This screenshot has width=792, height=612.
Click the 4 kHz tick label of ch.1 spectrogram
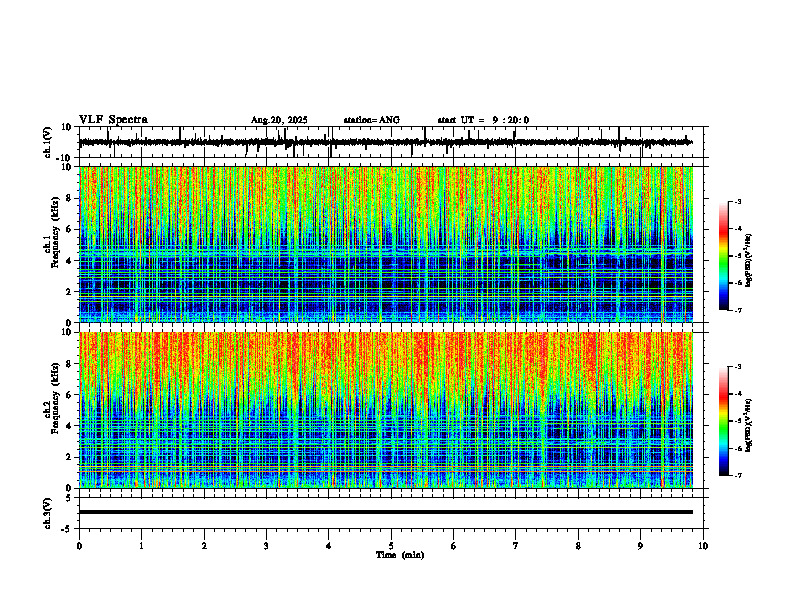point(69,261)
